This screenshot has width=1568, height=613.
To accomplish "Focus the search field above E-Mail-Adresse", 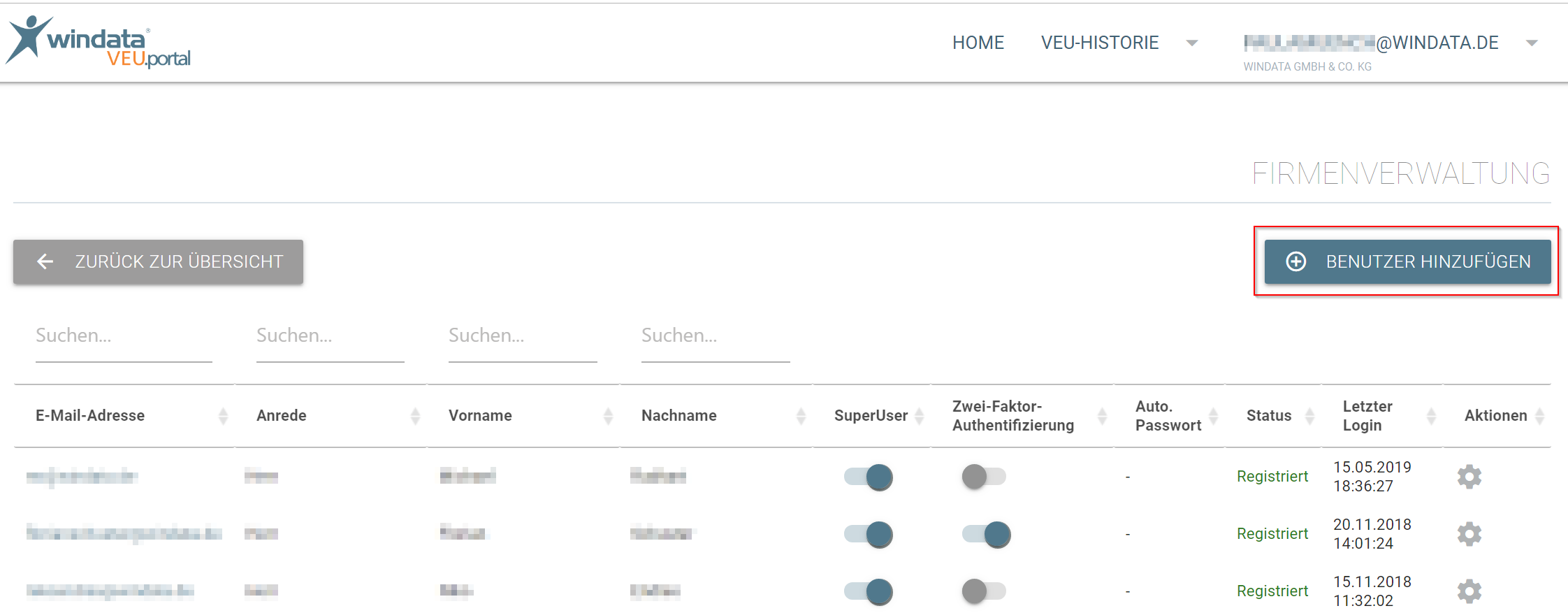I will [124, 336].
